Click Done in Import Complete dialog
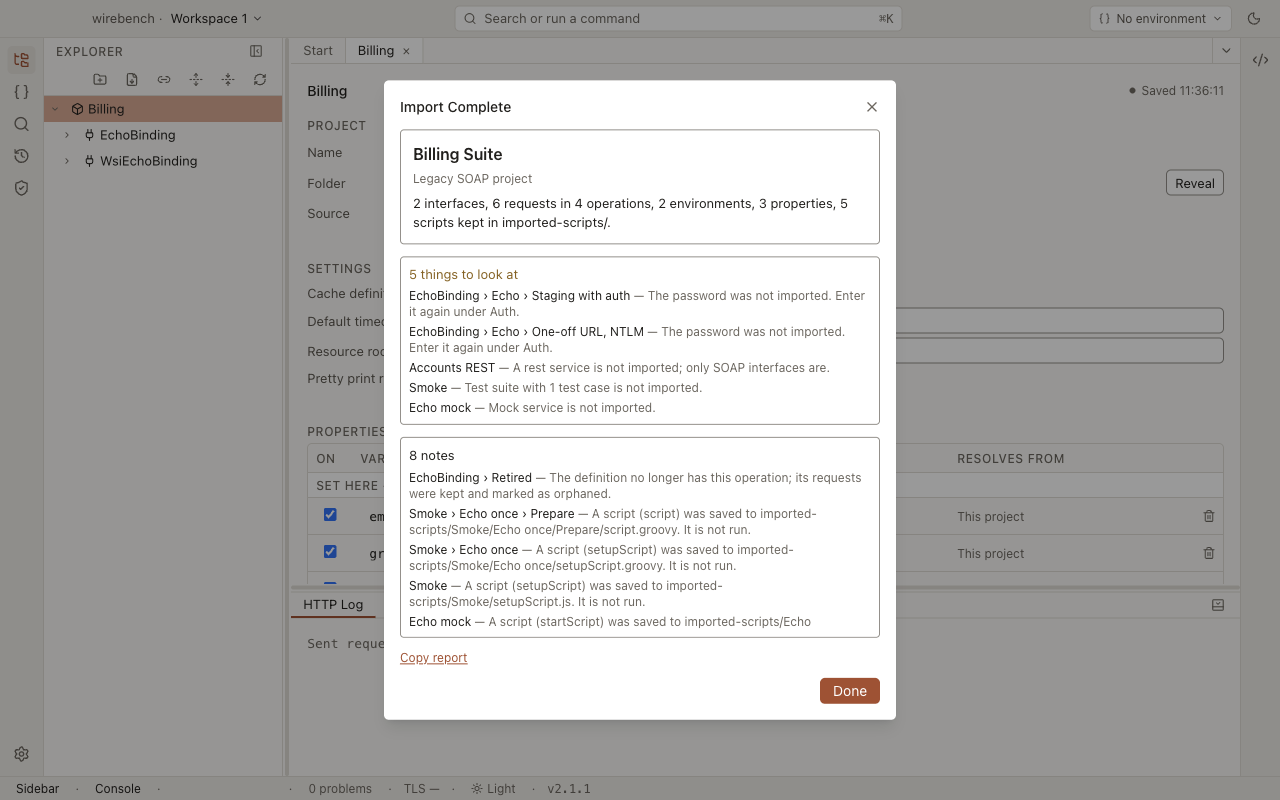The image size is (1280, 800). click(850, 691)
